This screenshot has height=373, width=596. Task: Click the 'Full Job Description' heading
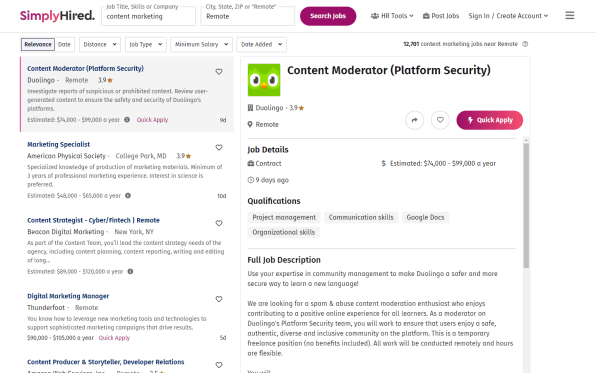coord(284,260)
